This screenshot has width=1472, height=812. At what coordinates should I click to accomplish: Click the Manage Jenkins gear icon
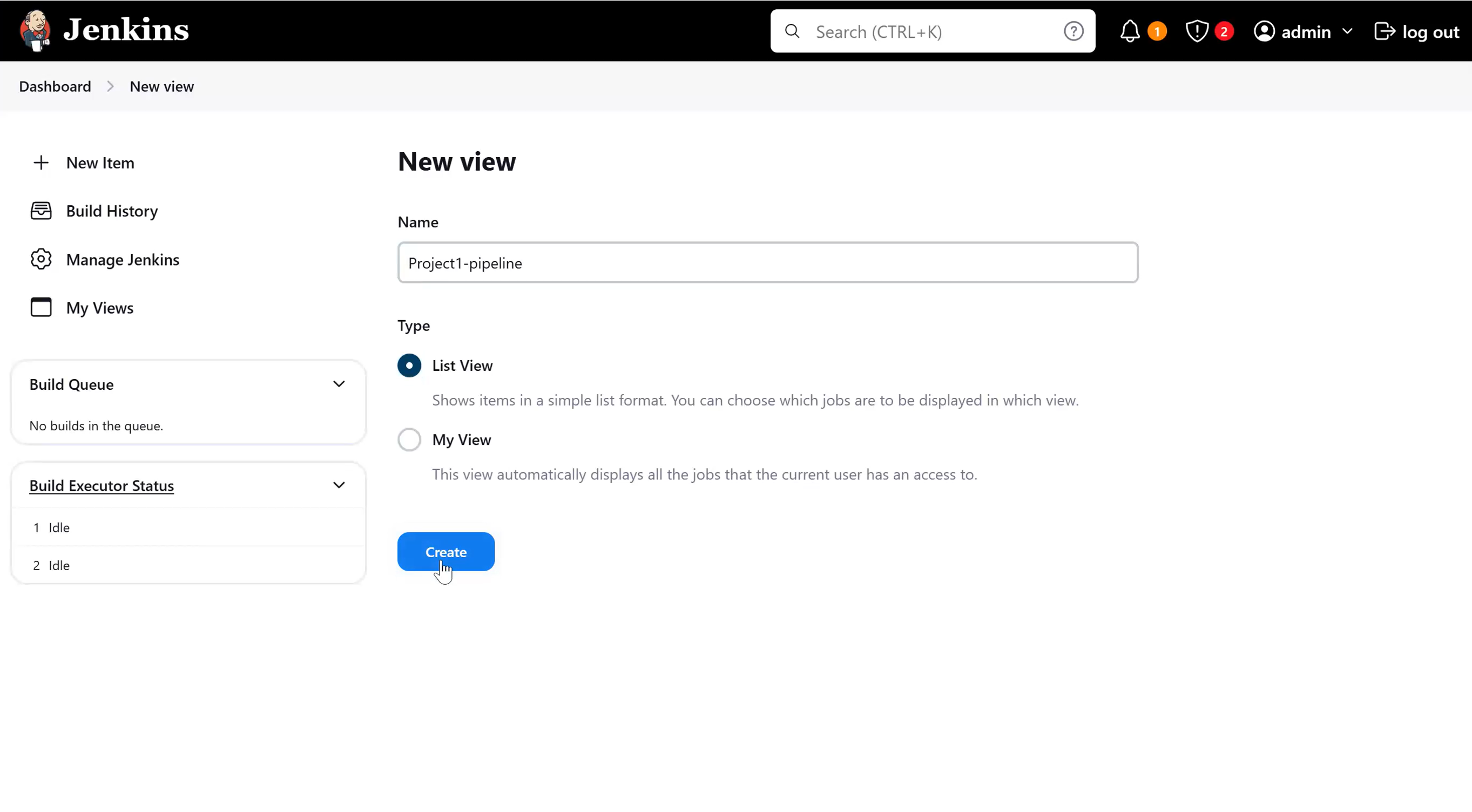tap(41, 260)
